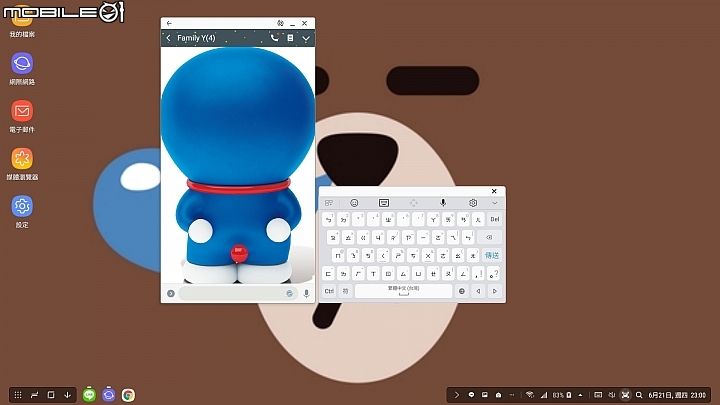Open keyboard emoji panel
This screenshot has height=405, width=720.
click(354, 203)
